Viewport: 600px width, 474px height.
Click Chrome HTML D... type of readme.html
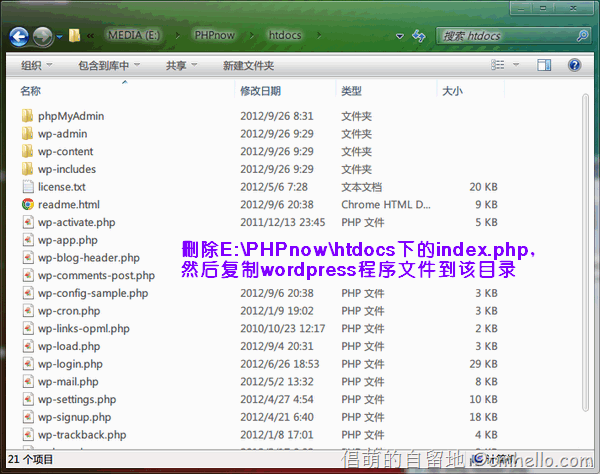[386, 204]
